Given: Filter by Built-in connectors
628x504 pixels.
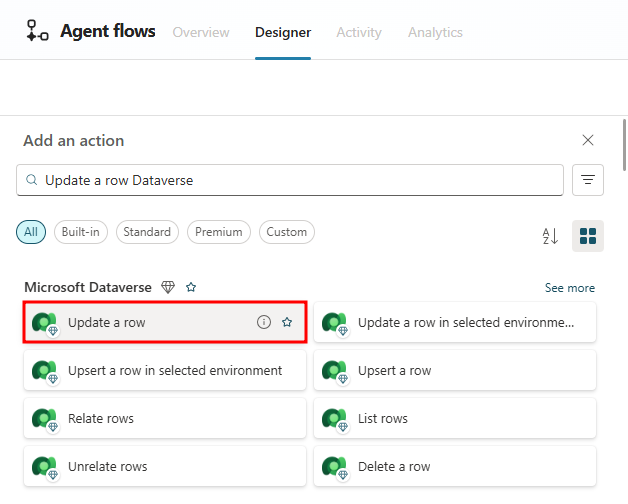Looking at the screenshot, I should point(81,232).
